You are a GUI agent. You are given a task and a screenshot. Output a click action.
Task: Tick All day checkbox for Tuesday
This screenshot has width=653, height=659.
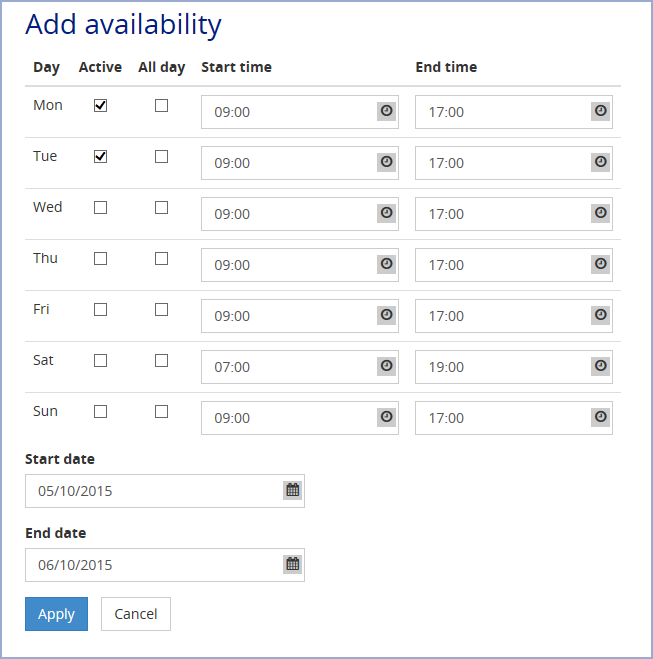click(161, 157)
